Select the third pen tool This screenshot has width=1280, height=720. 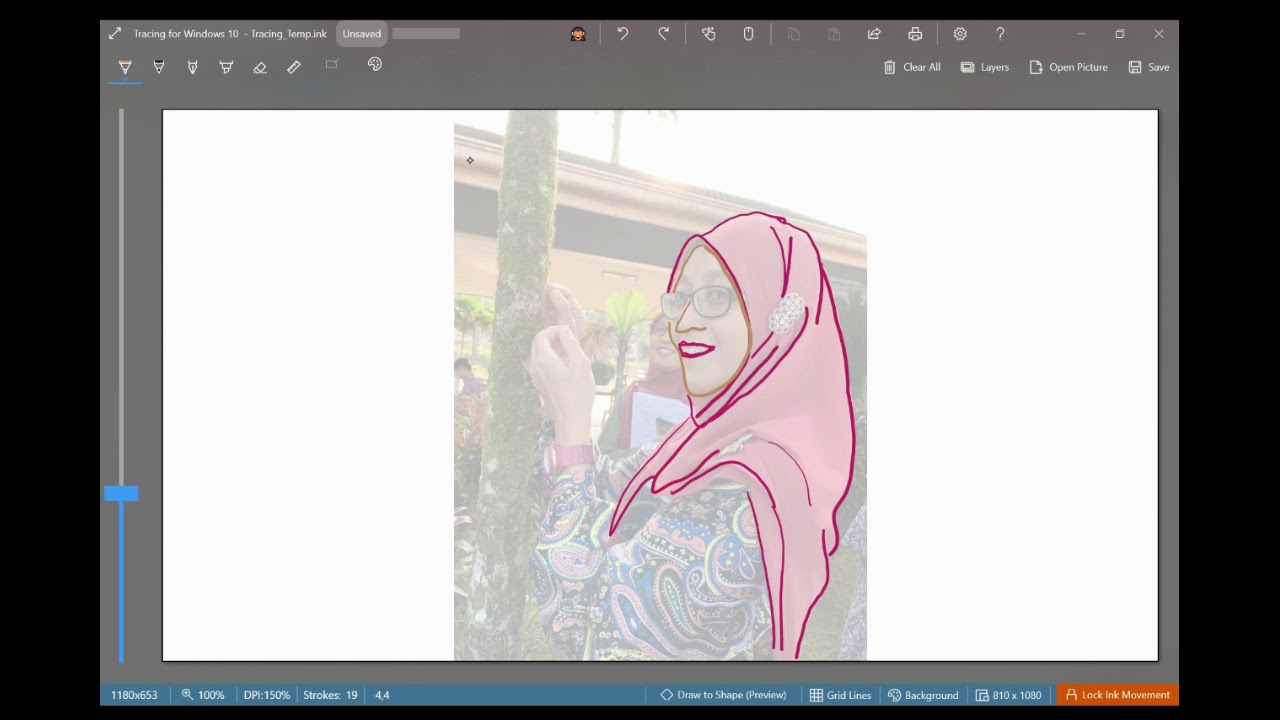click(192, 67)
